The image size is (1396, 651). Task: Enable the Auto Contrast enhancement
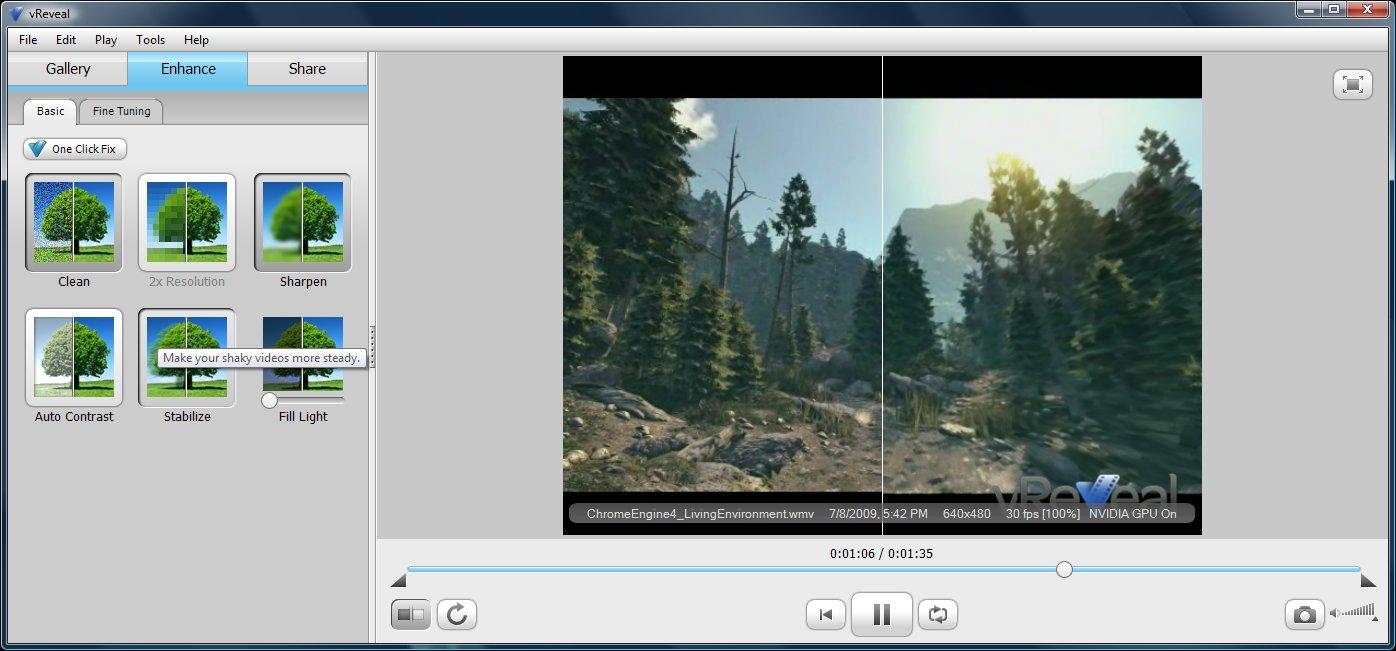74,357
